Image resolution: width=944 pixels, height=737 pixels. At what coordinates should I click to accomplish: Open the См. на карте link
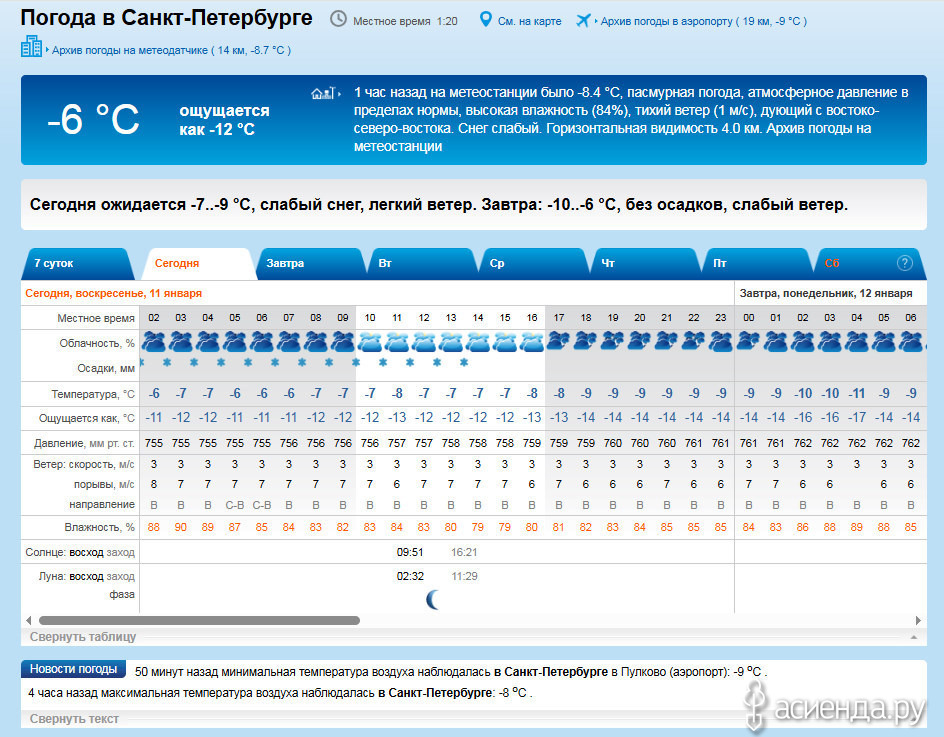click(x=529, y=21)
